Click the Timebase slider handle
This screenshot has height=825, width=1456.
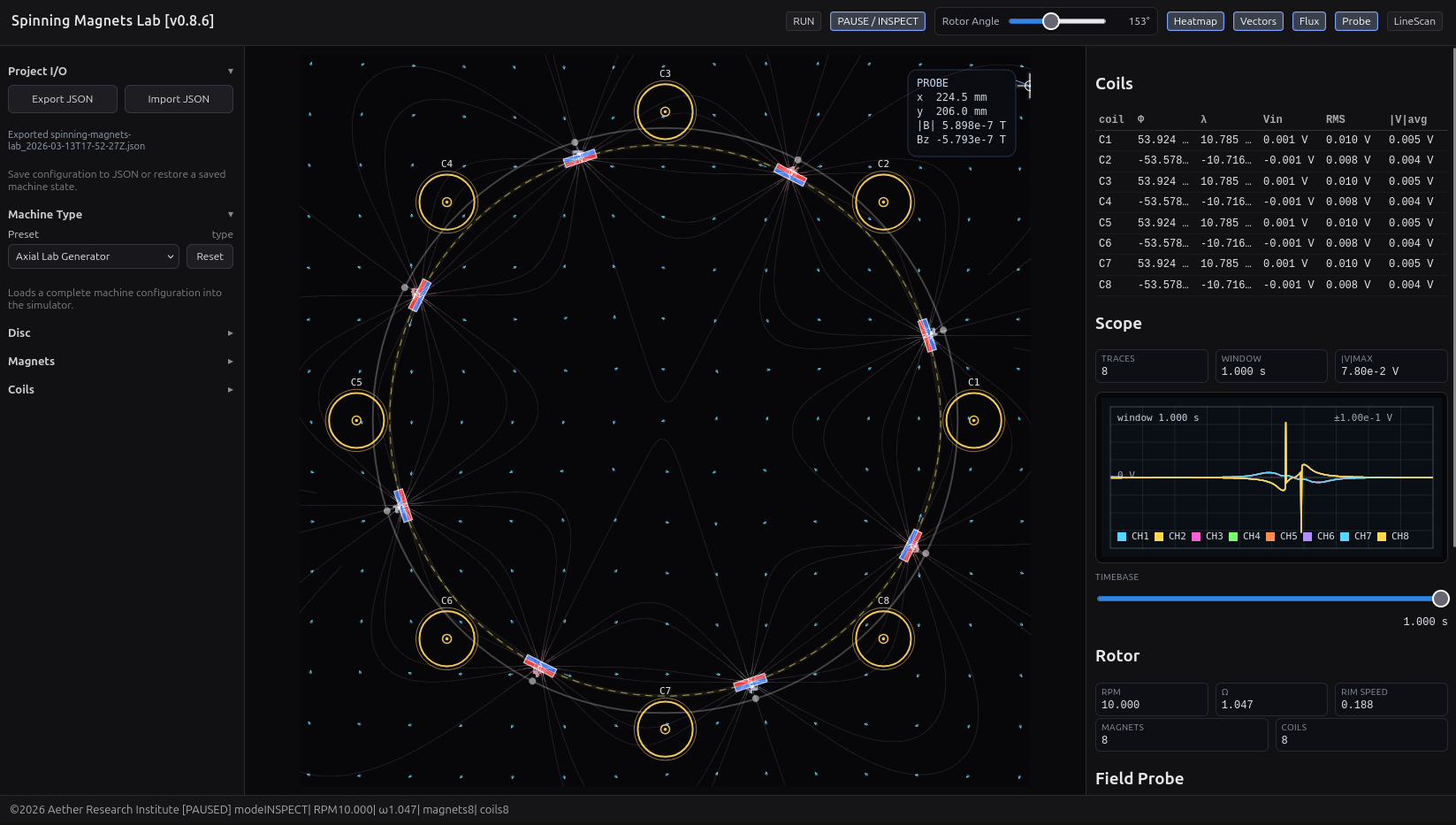point(1440,599)
